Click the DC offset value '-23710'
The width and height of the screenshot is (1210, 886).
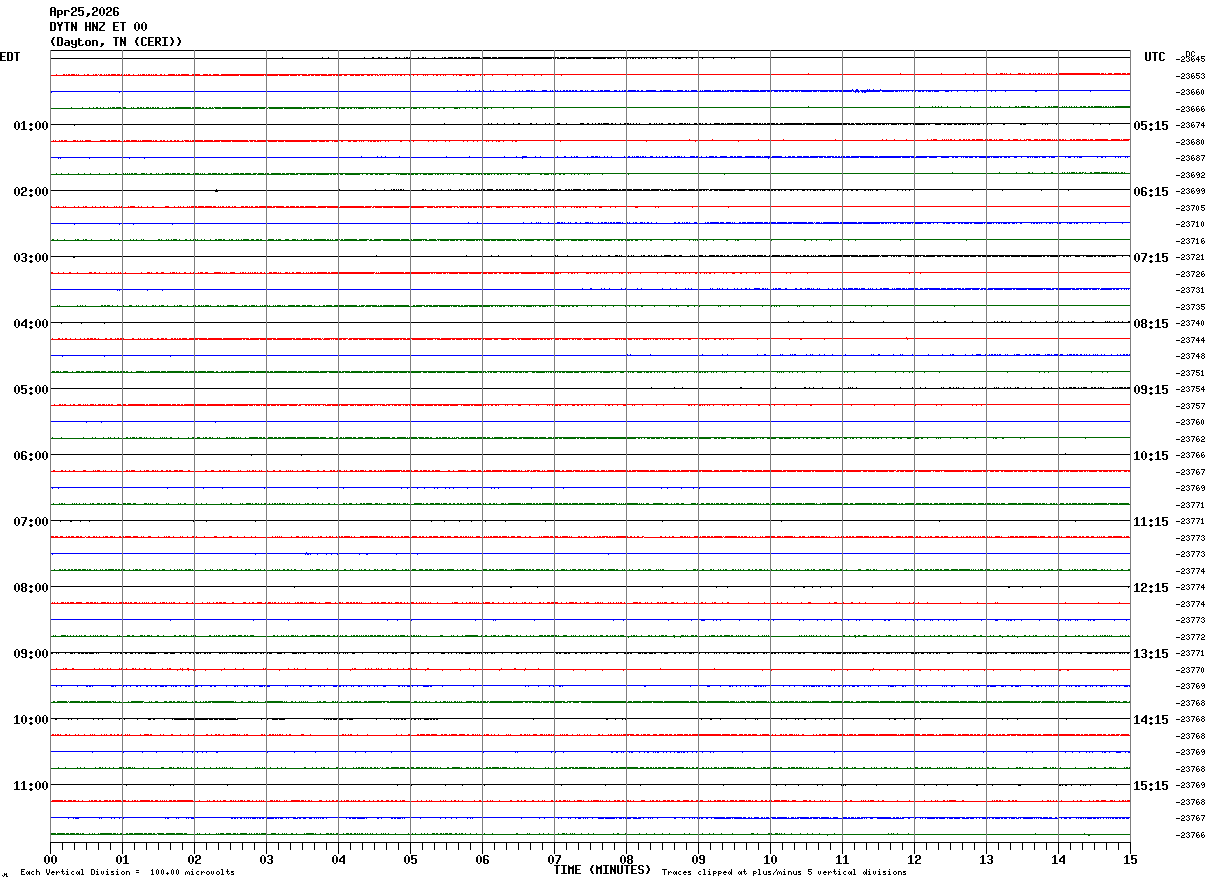(1190, 224)
